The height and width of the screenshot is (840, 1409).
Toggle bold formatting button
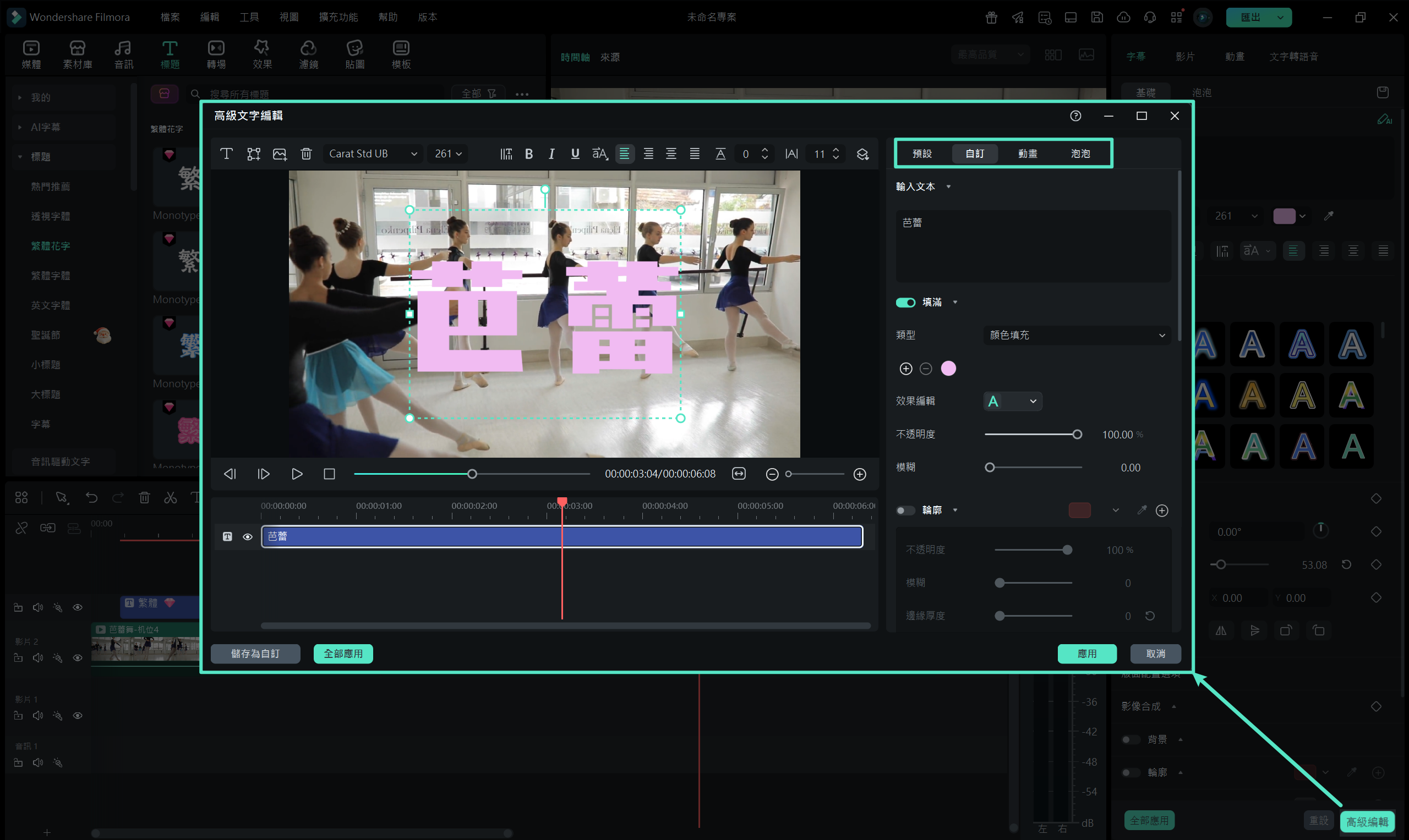(528, 153)
